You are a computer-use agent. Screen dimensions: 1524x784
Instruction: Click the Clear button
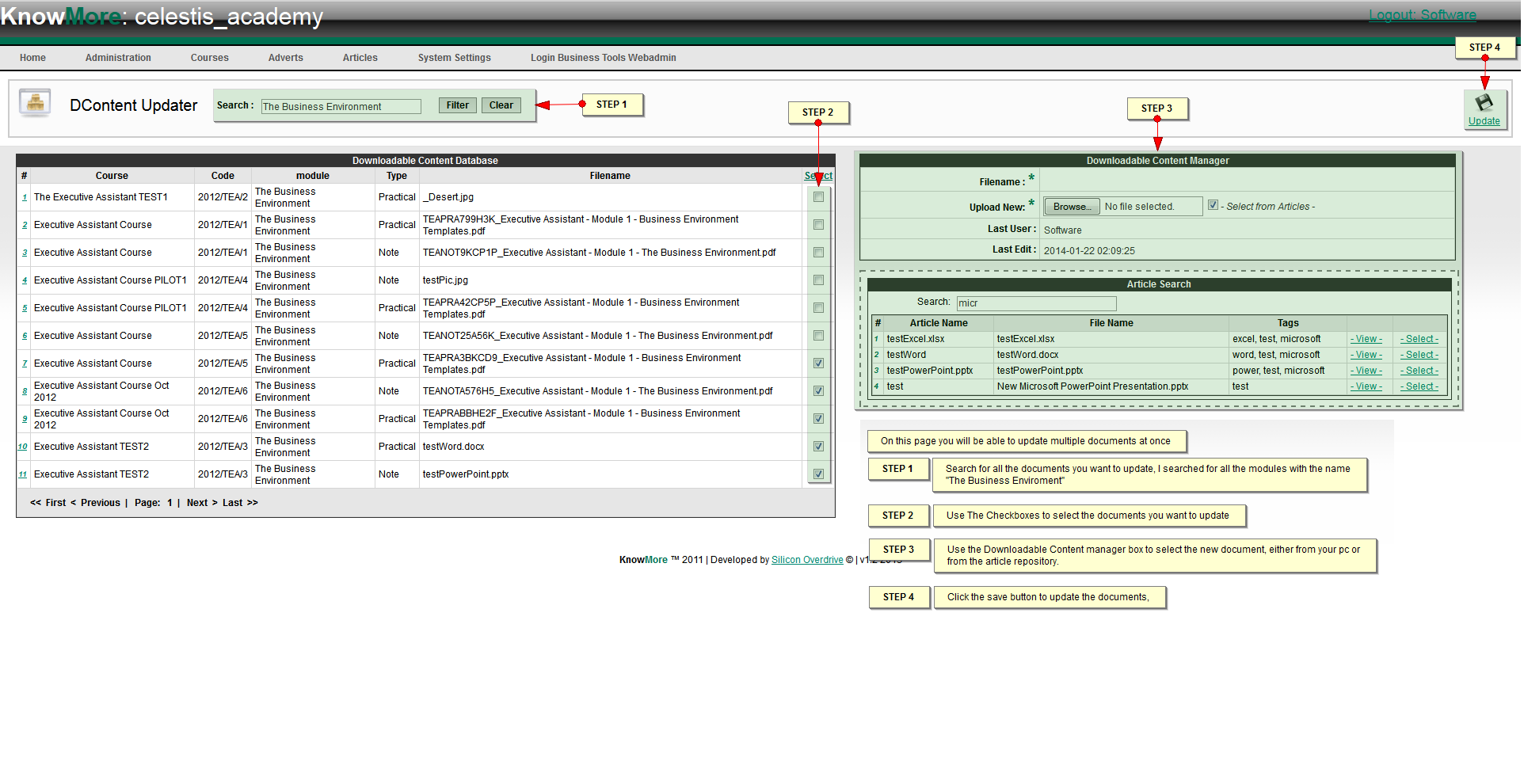tap(501, 105)
